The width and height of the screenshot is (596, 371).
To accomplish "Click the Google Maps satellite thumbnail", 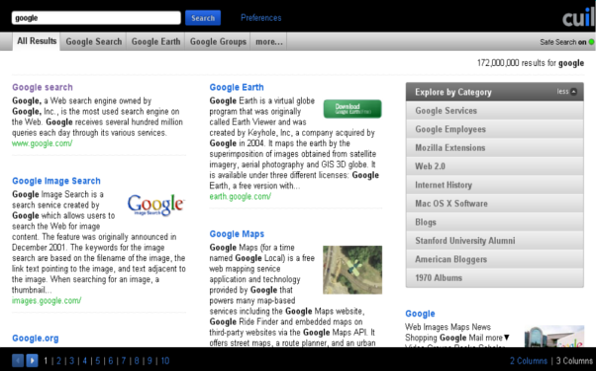I will coord(352,270).
